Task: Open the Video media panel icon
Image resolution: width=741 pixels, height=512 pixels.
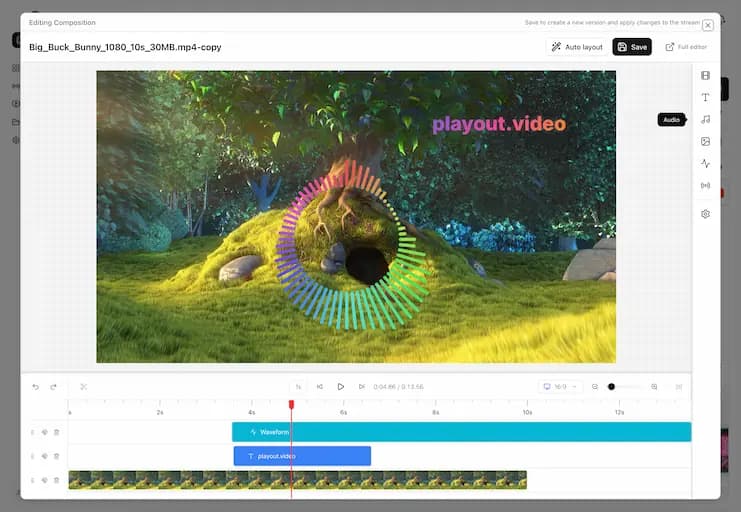Action: point(705,76)
